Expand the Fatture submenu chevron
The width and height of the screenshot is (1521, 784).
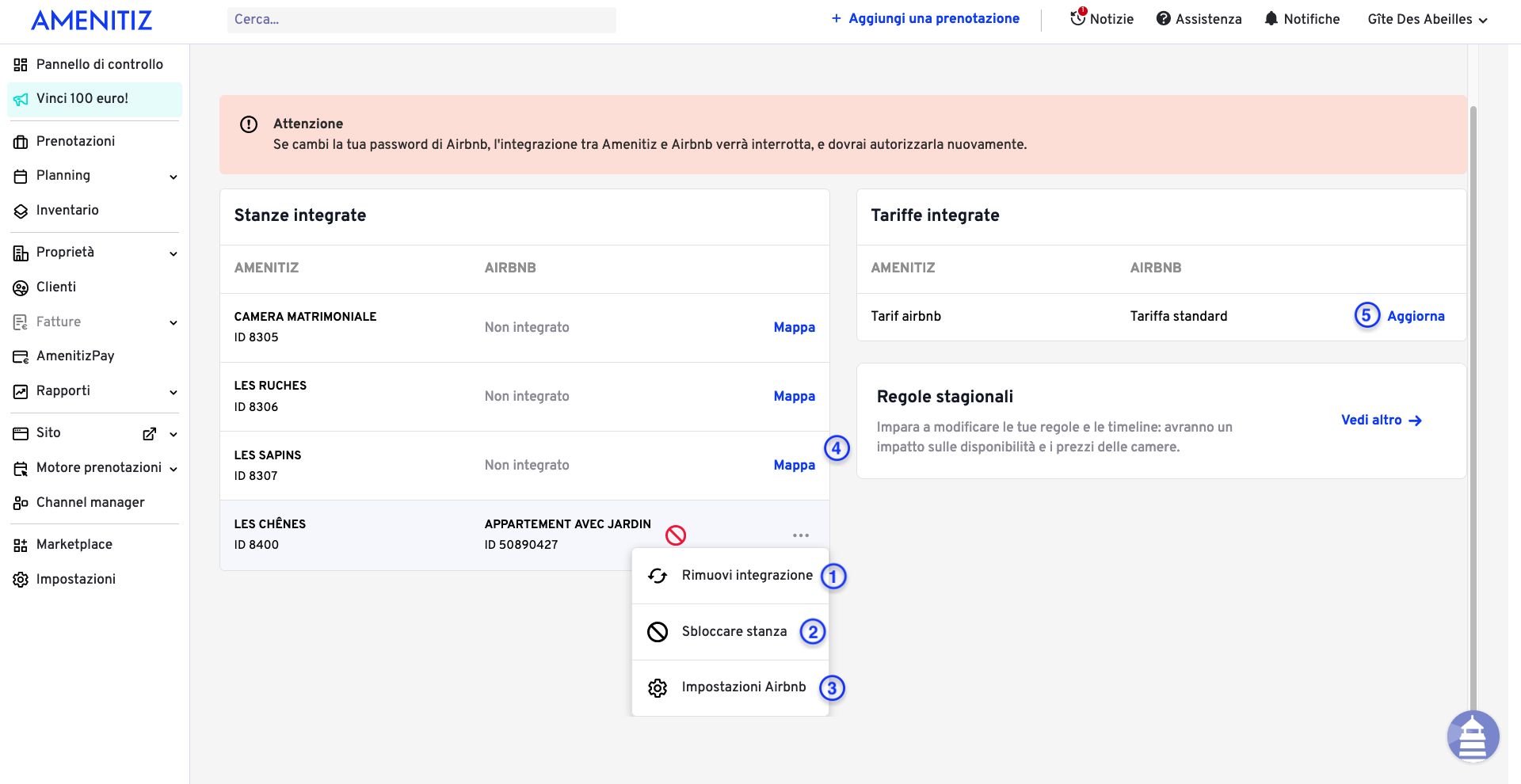point(173,322)
